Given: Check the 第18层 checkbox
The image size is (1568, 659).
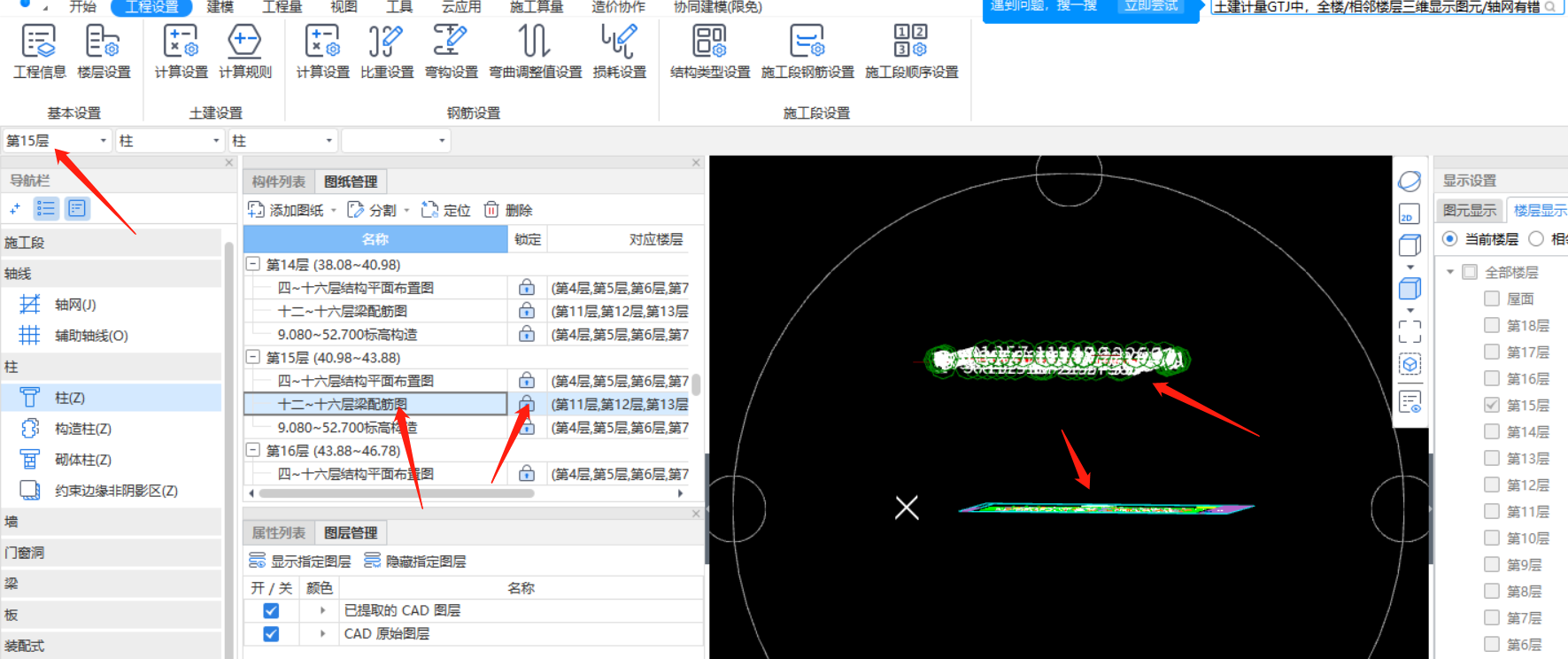Looking at the screenshot, I should click(x=1492, y=325).
